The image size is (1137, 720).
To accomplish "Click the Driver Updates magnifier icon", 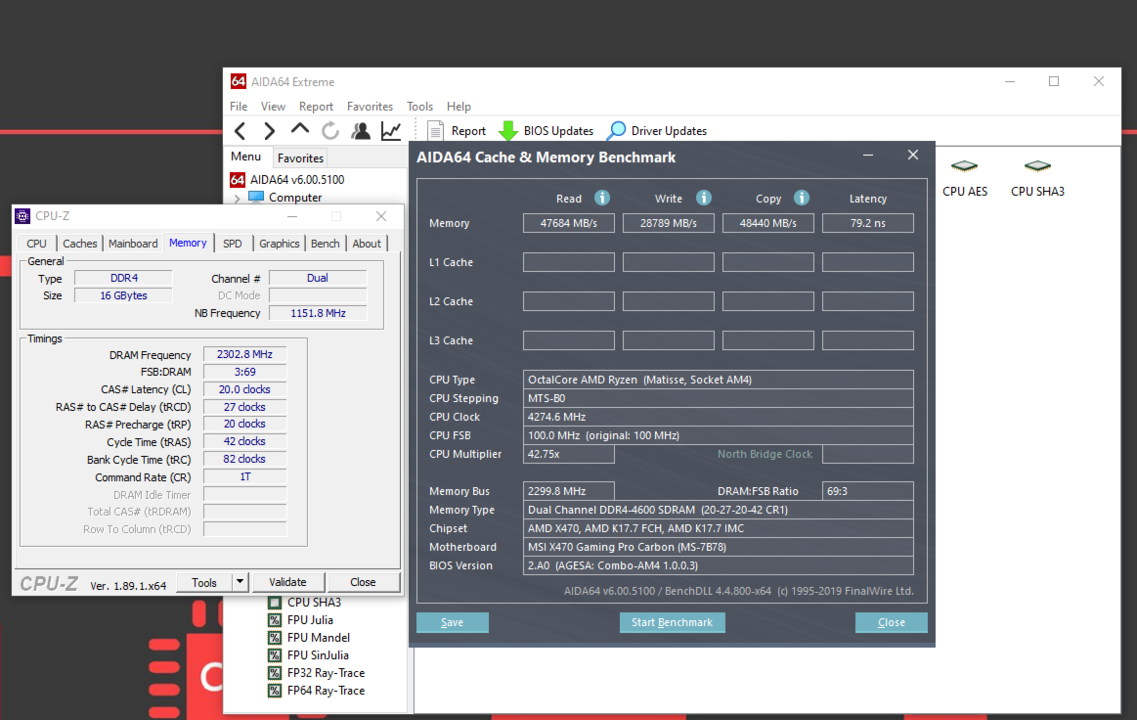I will tap(616, 131).
